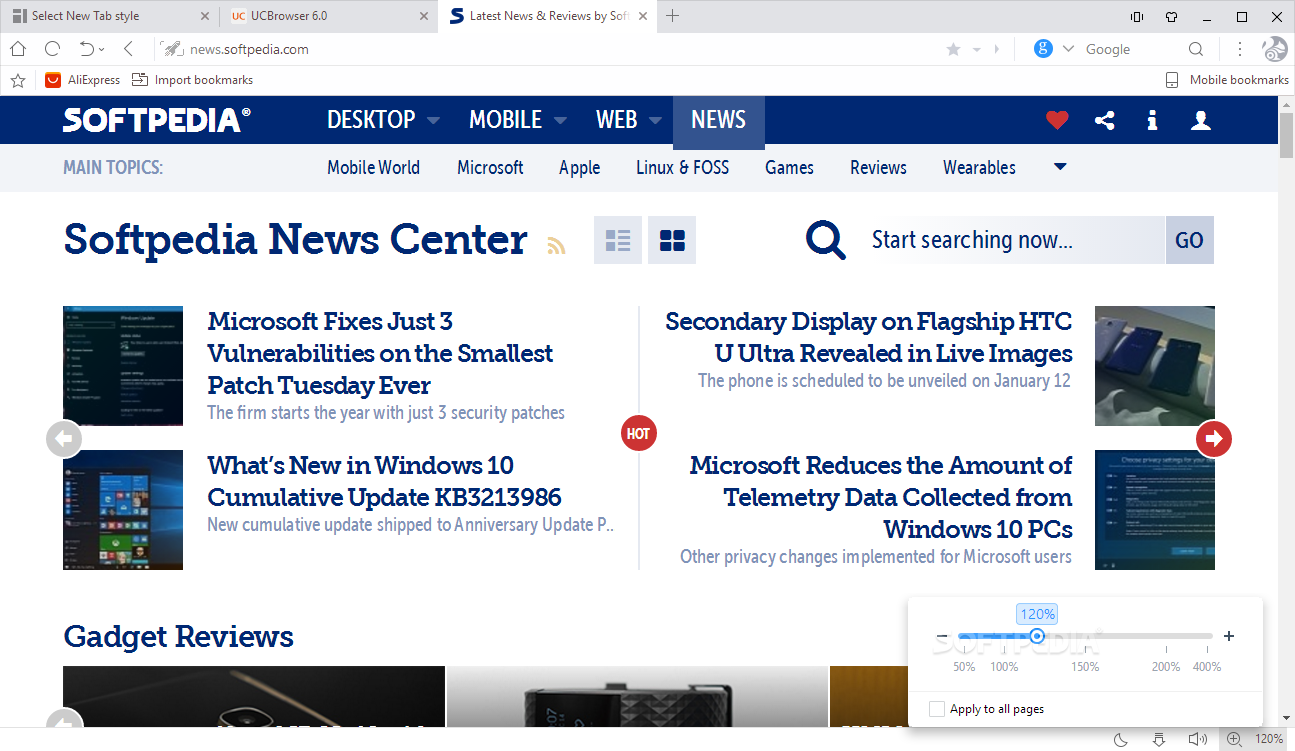Bookmark this page with the star icon
The width and height of the screenshot is (1295, 751).
point(953,49)
